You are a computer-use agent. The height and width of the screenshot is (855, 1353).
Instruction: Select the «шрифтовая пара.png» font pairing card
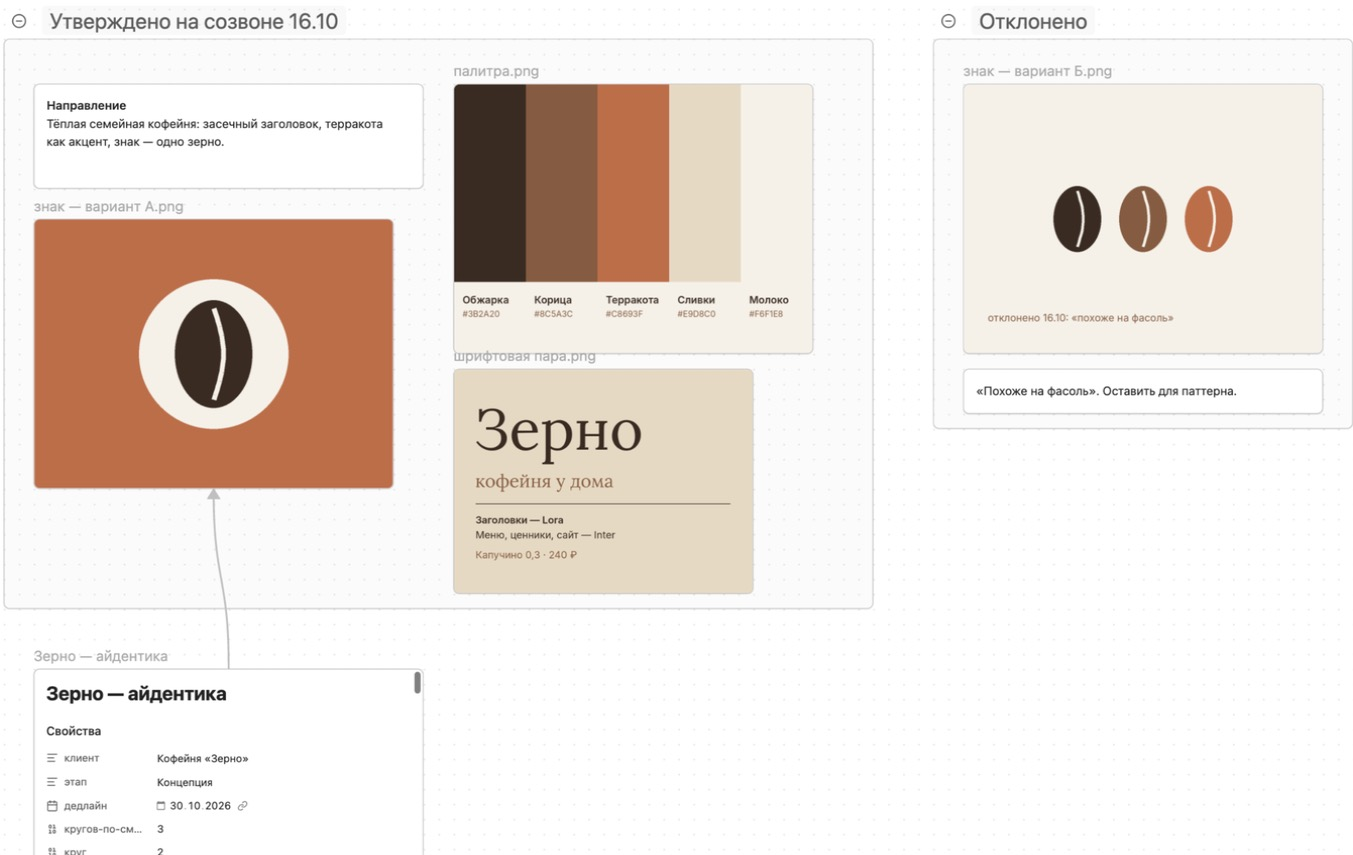603,481
